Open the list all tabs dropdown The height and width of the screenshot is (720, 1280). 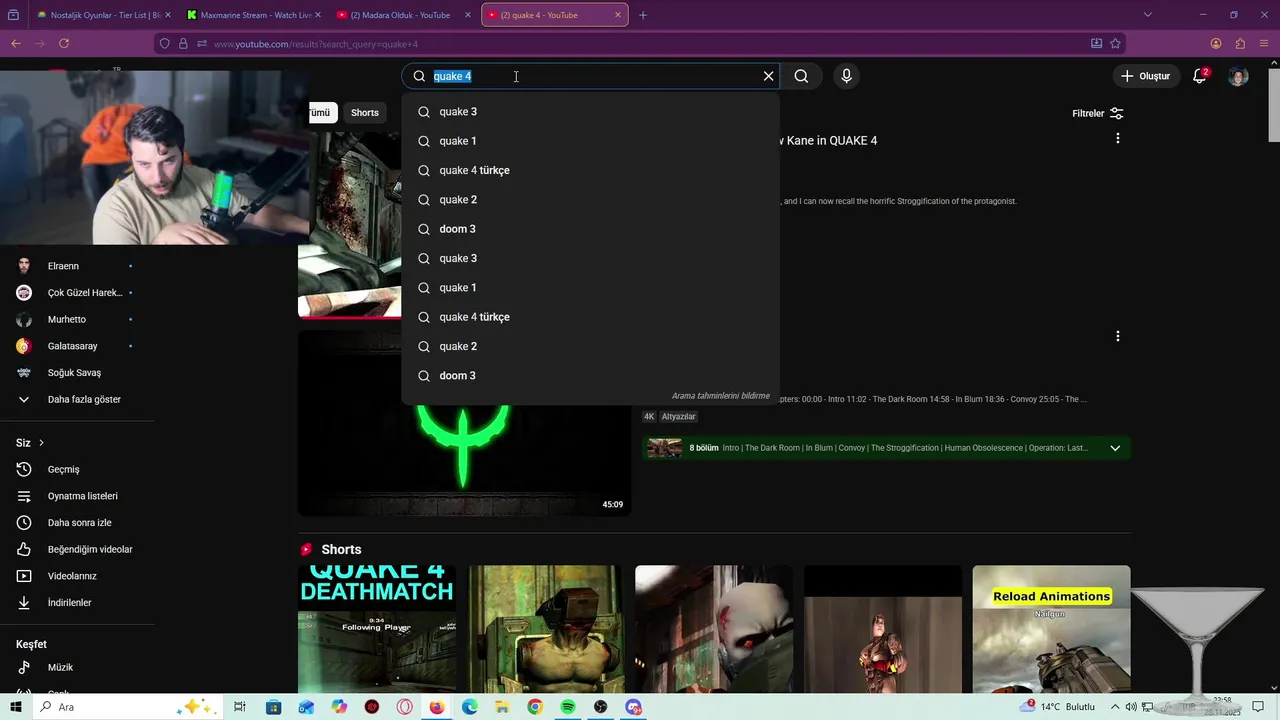point(1147,15)
